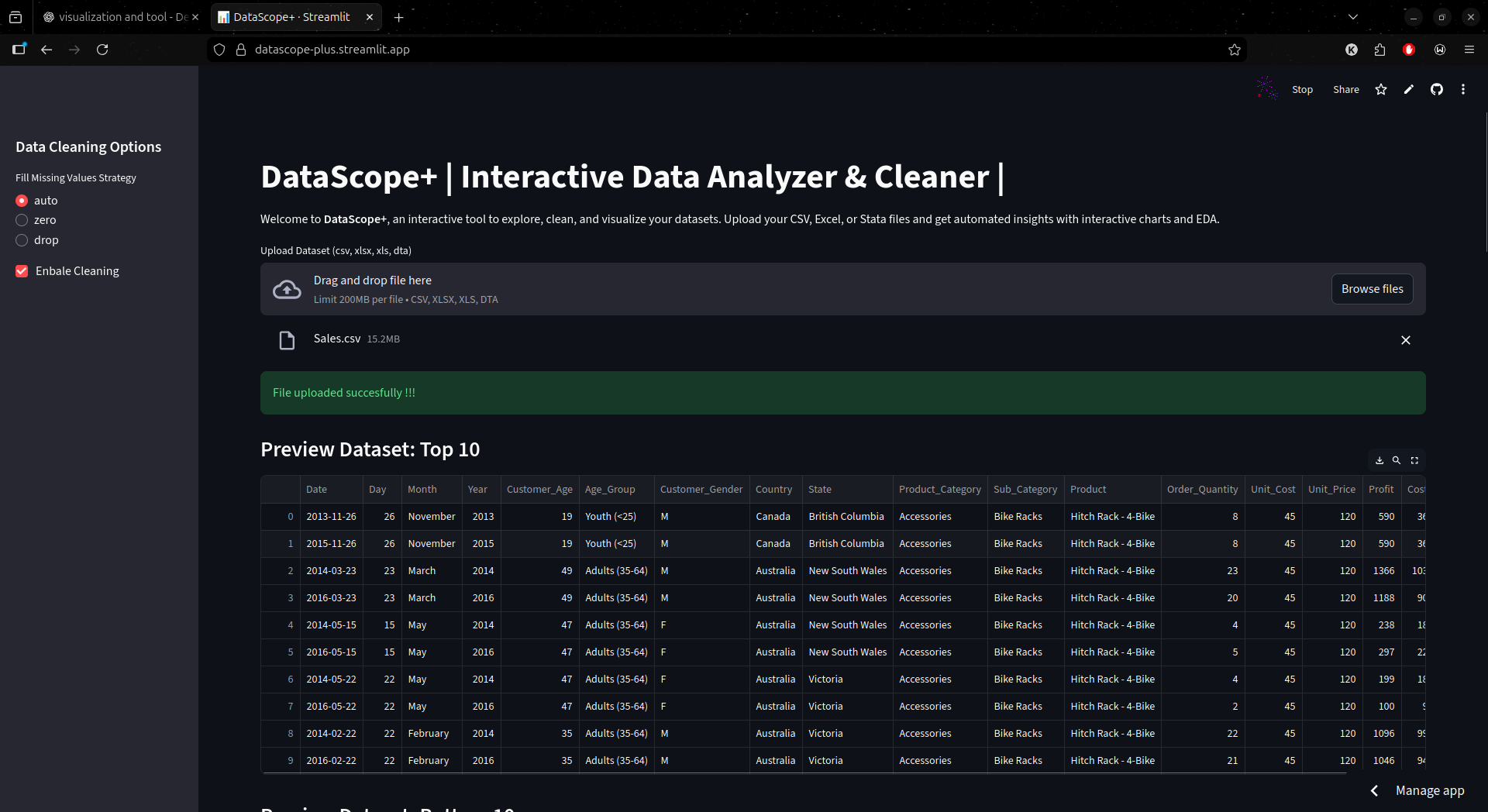Open search within the preview dataset table
The image size is (1488, 812).
click(1397, 460)
